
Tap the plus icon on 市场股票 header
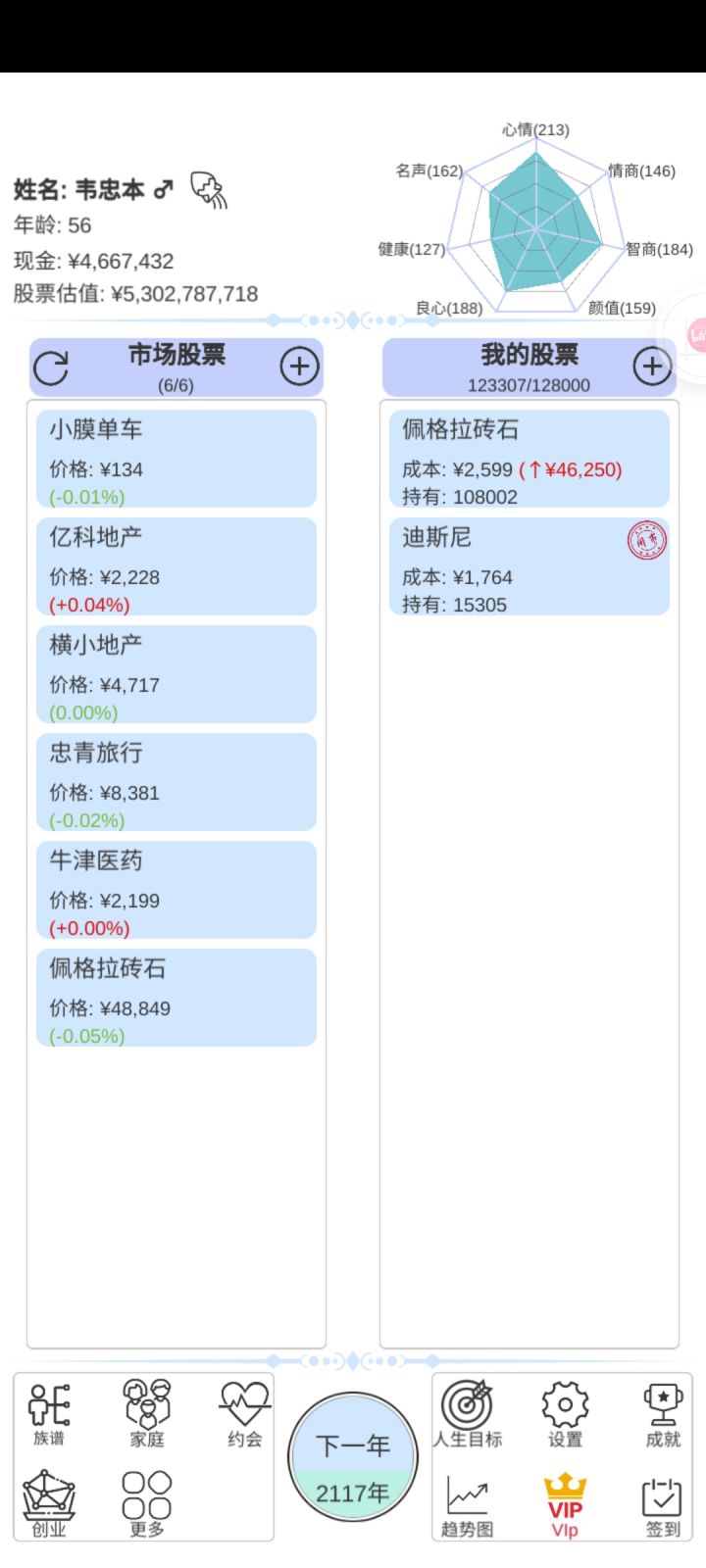(299, 367)
